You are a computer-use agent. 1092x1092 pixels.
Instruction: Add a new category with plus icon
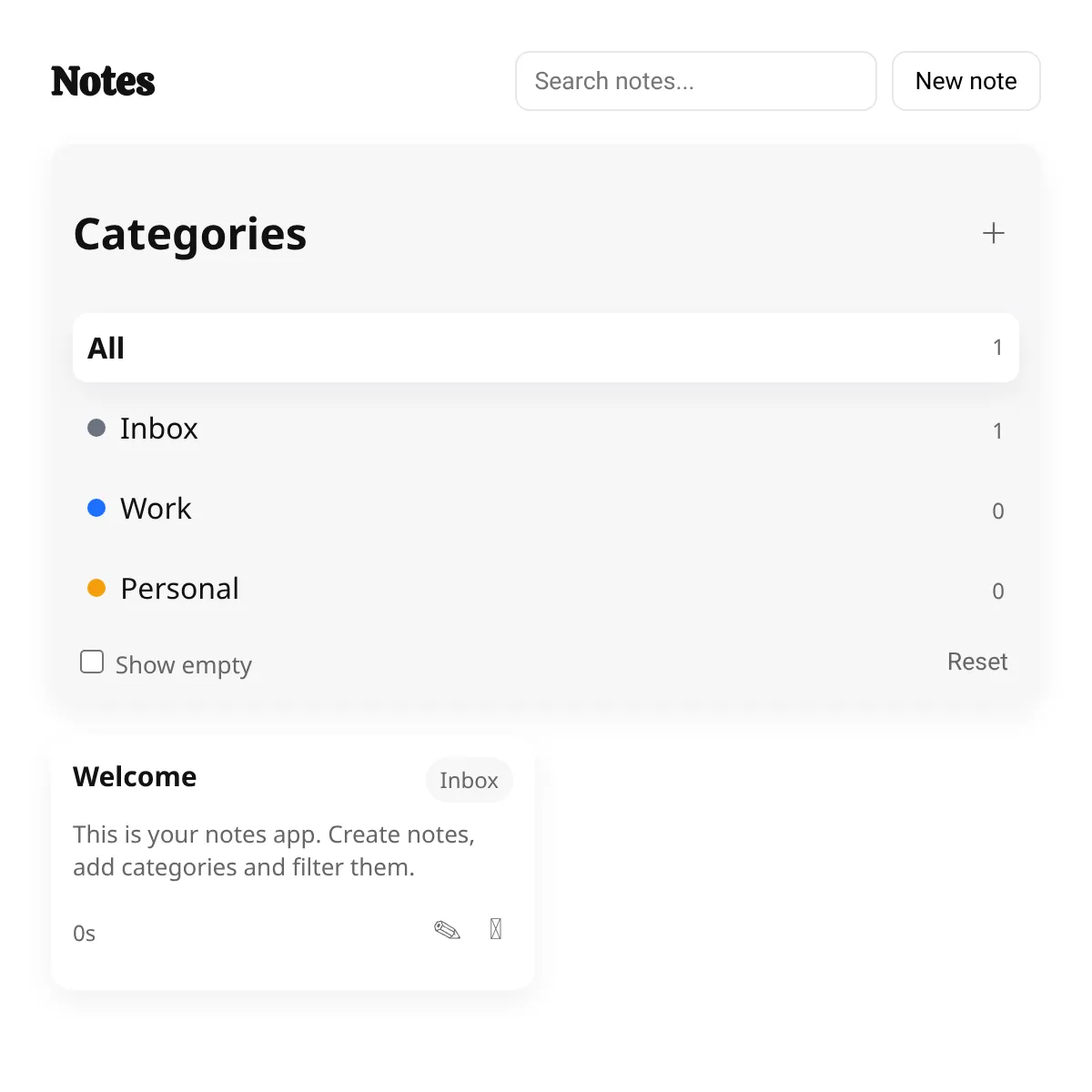994,233
